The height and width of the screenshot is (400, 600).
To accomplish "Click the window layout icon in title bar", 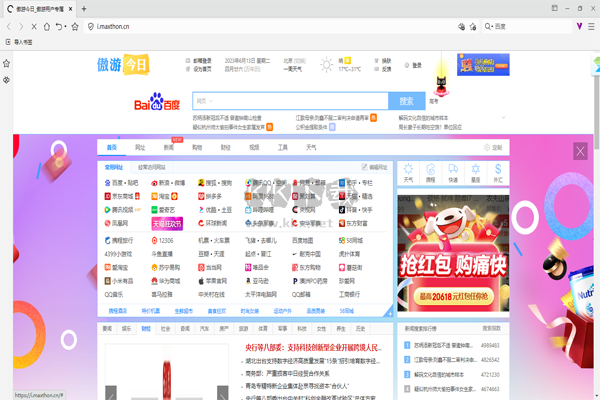I will pyautogui.click(x=554, y=8).
